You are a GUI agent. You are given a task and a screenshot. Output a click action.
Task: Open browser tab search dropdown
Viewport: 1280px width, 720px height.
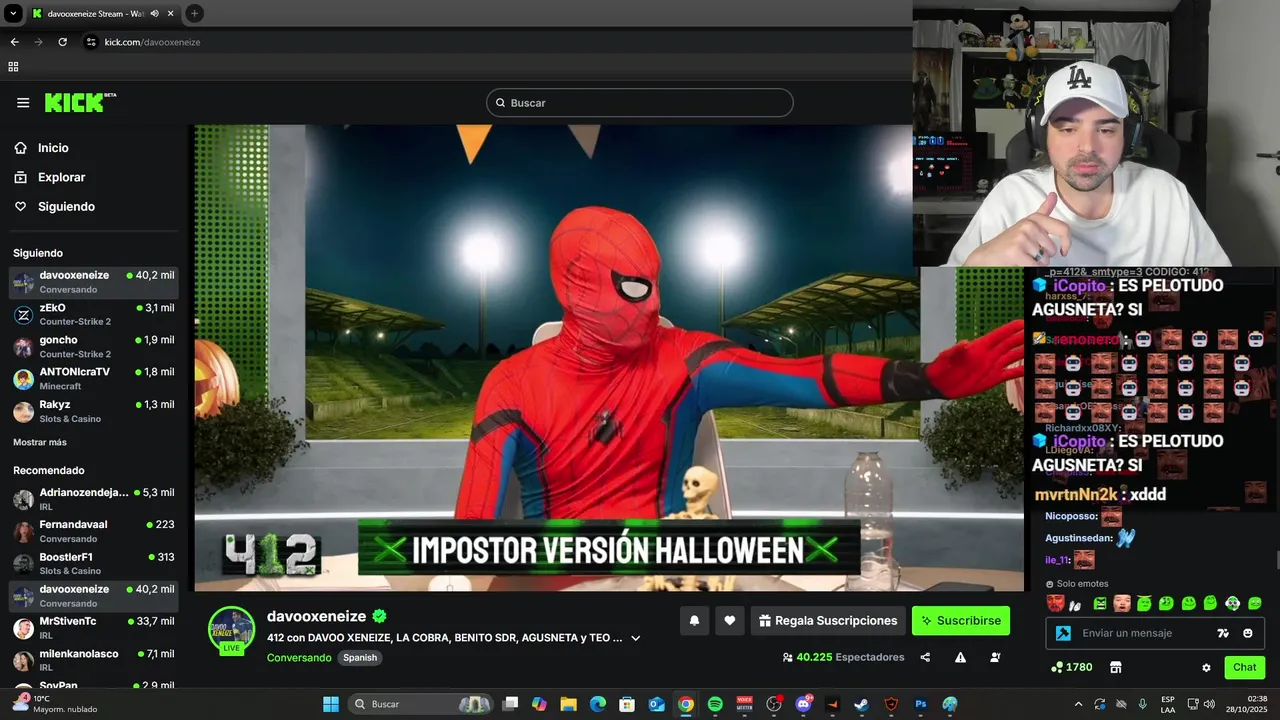coord(13,14)
